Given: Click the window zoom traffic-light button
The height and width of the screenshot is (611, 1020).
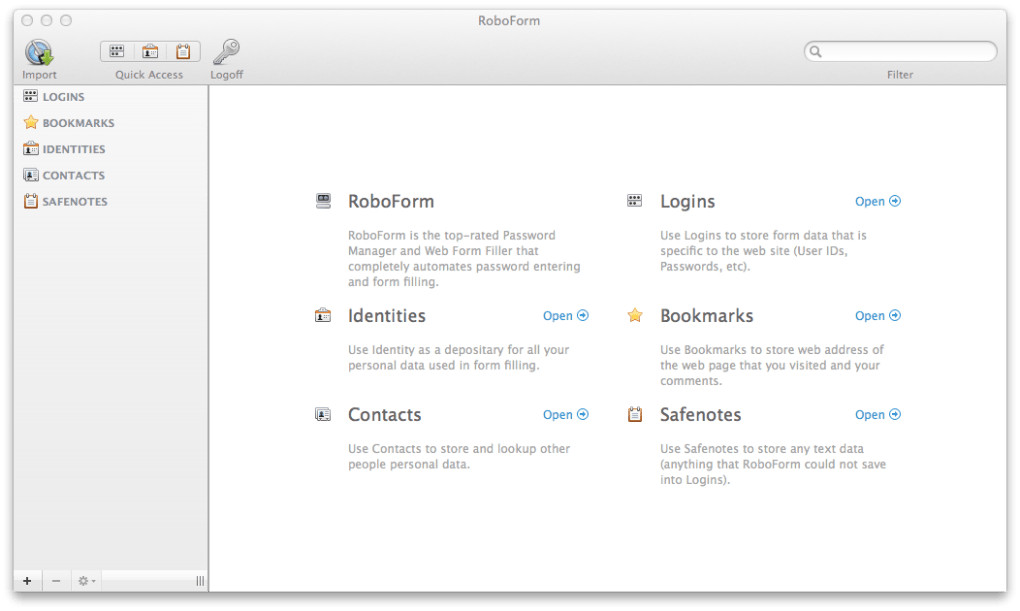Looking at the screenshot, I should pyautogui.click(x=66, y=20).
